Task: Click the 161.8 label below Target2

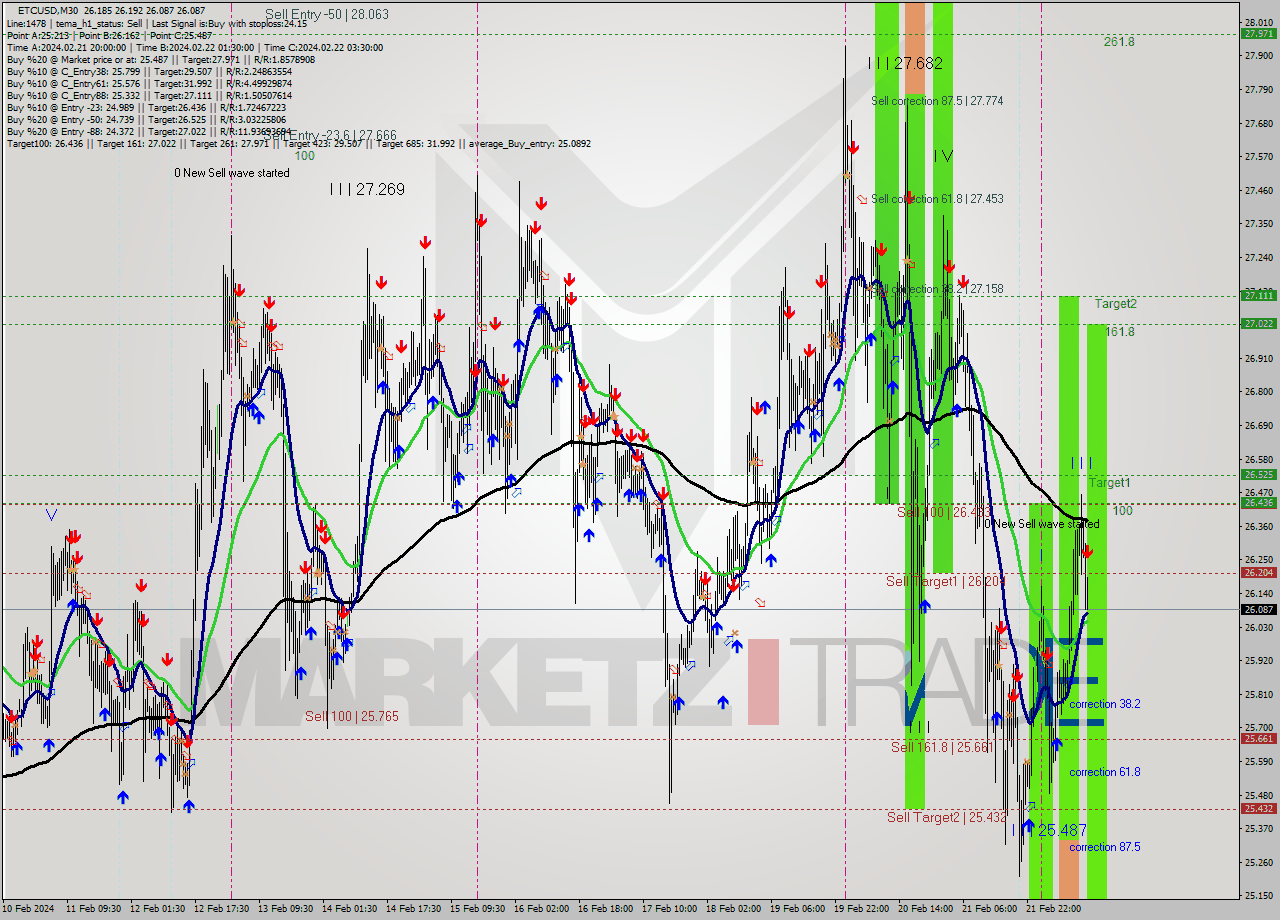Action: coord(1119,331)
